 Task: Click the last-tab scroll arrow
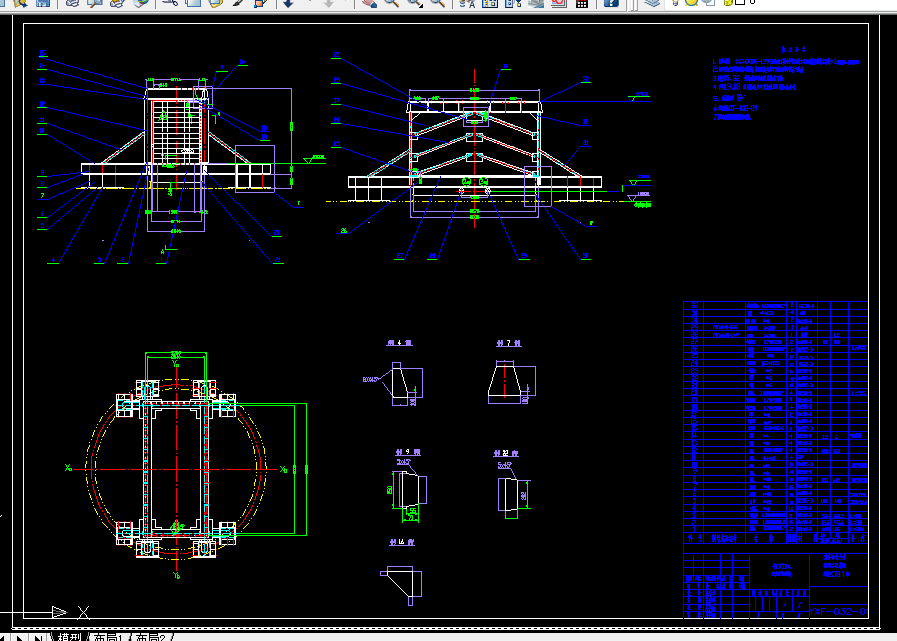pyautogui.click(x=38, y=637)
